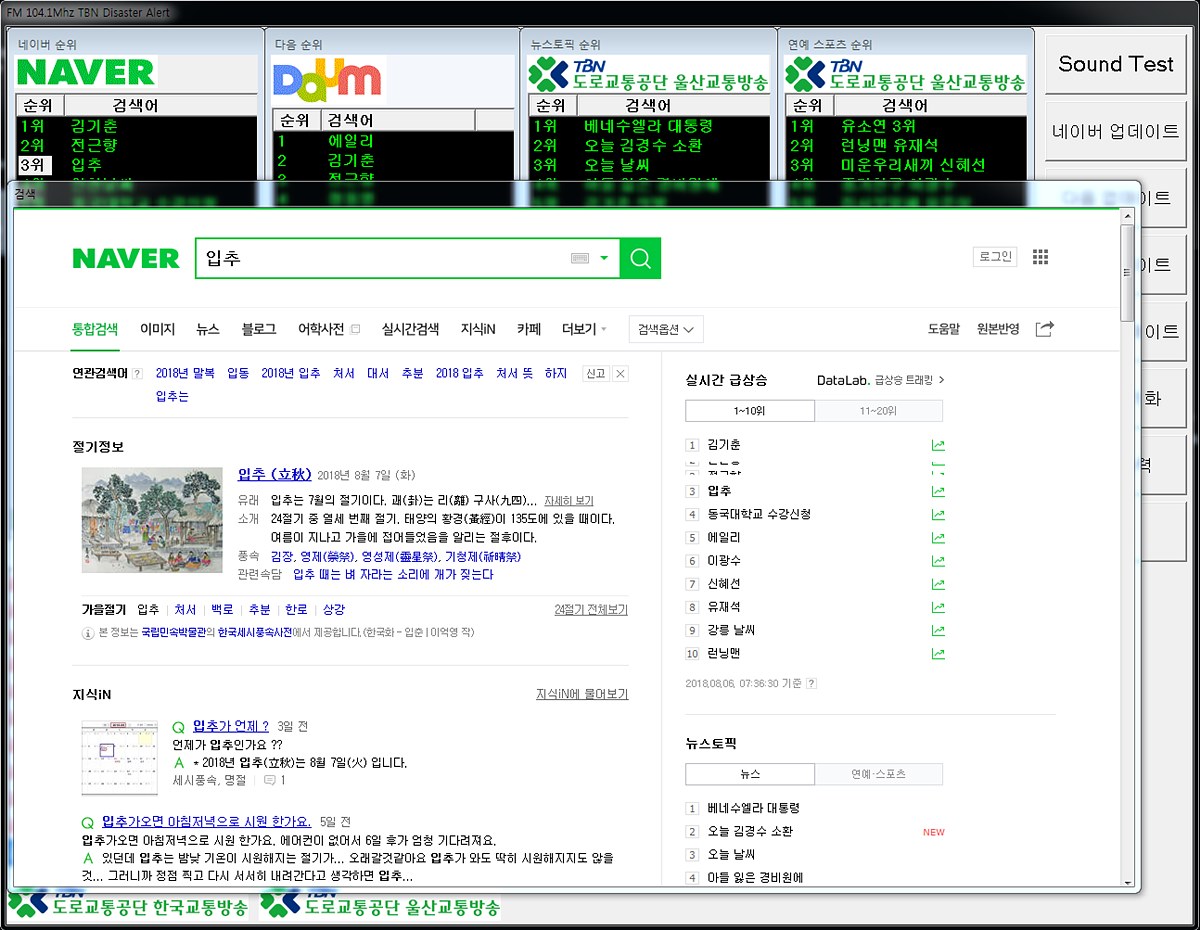1200x930 pixels.
Task: Show rankings 1~10위 tab
Action: [750, 410]
